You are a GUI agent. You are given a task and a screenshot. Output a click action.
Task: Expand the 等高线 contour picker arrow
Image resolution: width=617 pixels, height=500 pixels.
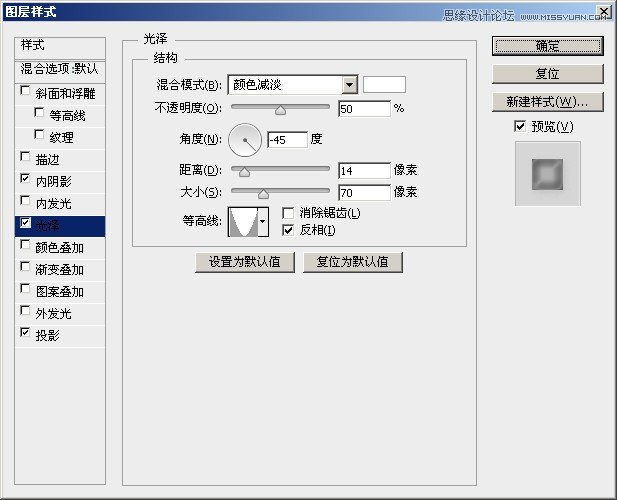pyautogui.click(x=263, y=222)
